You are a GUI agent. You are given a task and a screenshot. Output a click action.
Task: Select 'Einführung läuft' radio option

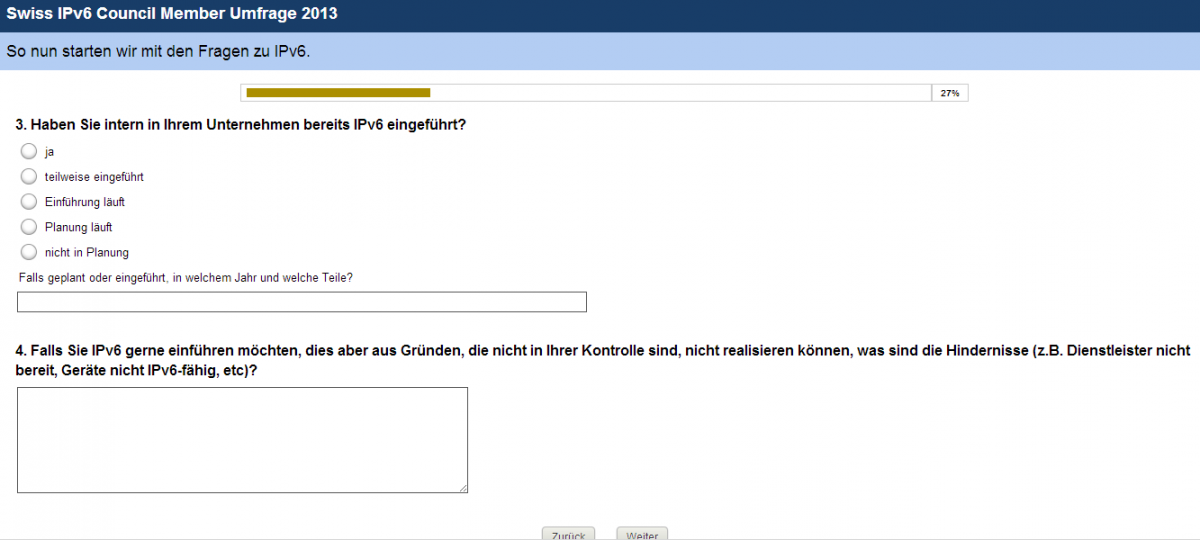point(28,202)
